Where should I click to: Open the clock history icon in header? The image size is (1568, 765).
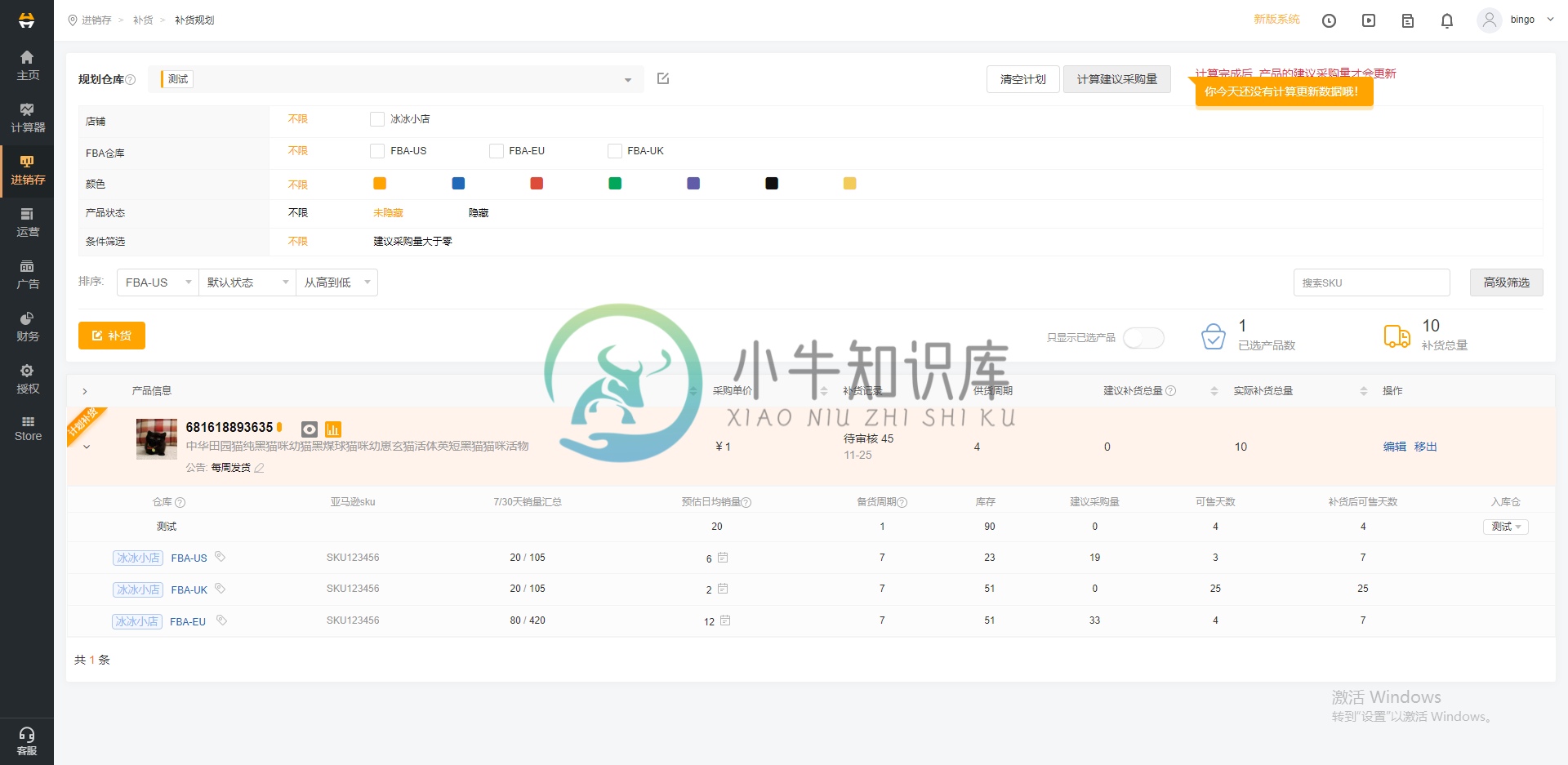coord(1329,20)
